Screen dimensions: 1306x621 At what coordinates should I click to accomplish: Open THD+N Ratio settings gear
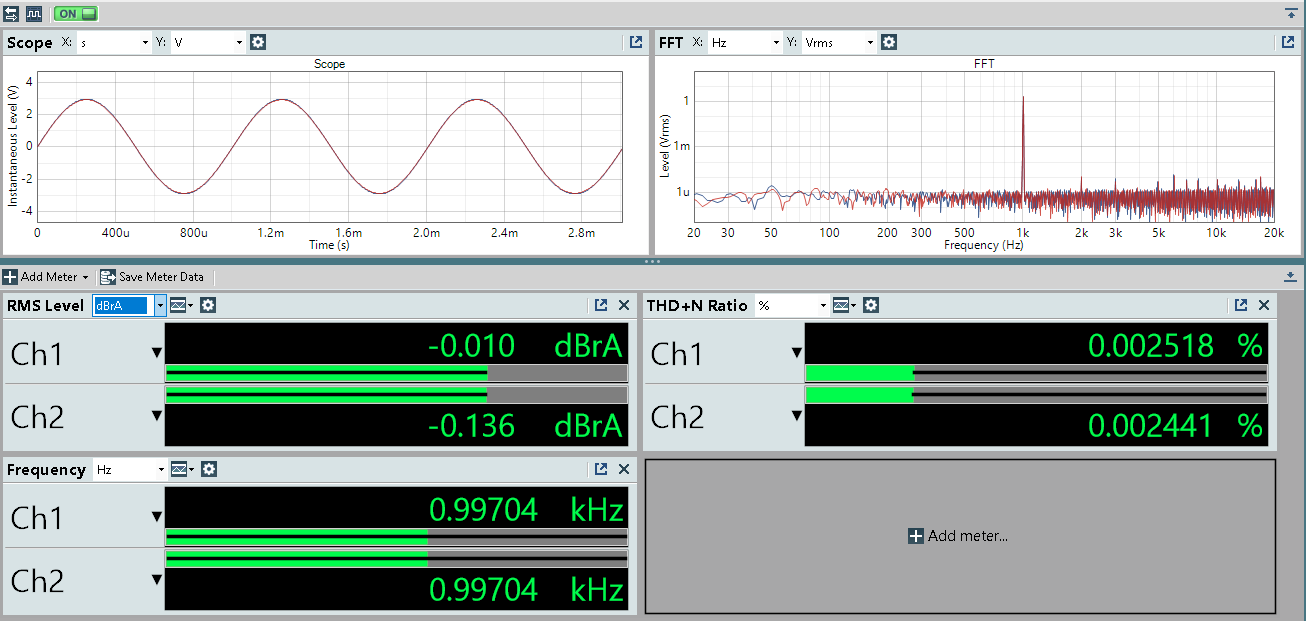pyautogui.click(x=871, y=305)
